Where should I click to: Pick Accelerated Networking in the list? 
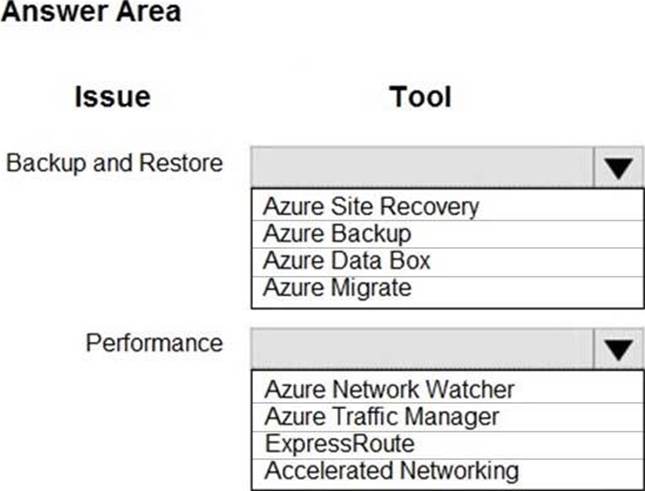tap(391, 470)
